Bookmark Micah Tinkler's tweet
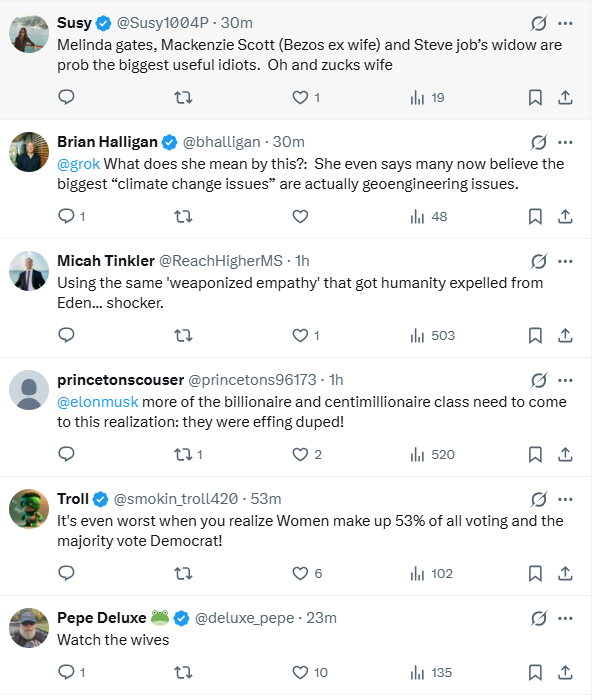This screenshot has width=601, height=700. click(535, 335)
